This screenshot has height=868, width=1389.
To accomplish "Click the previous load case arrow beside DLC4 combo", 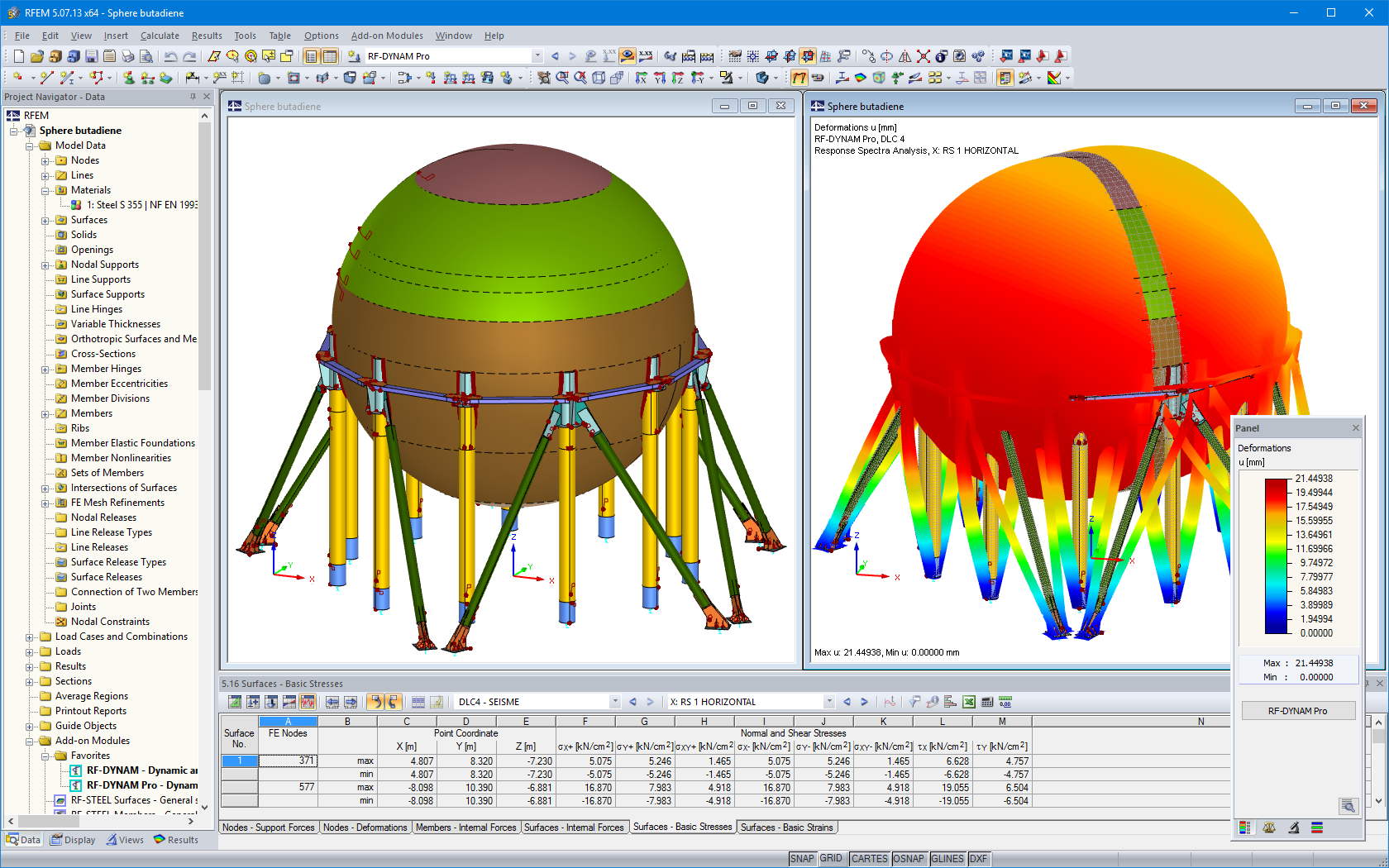I will [633, 702].
